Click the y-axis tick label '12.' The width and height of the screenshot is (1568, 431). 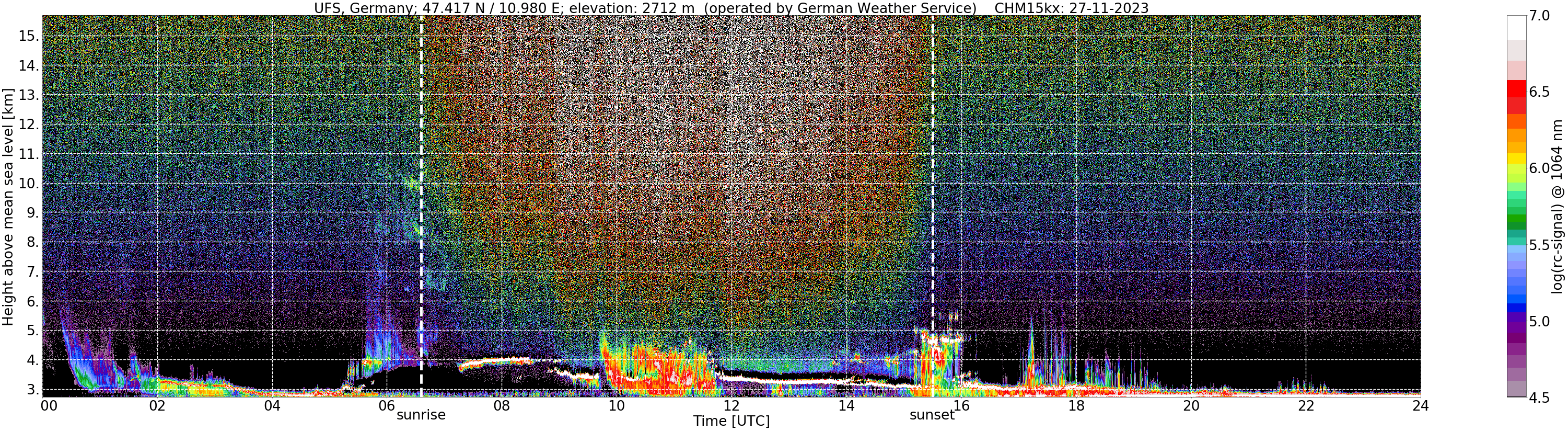pos(28,124)
